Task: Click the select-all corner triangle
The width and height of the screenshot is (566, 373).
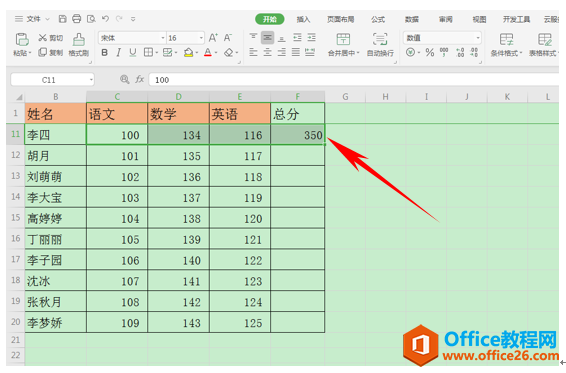Action: (19, 97)
